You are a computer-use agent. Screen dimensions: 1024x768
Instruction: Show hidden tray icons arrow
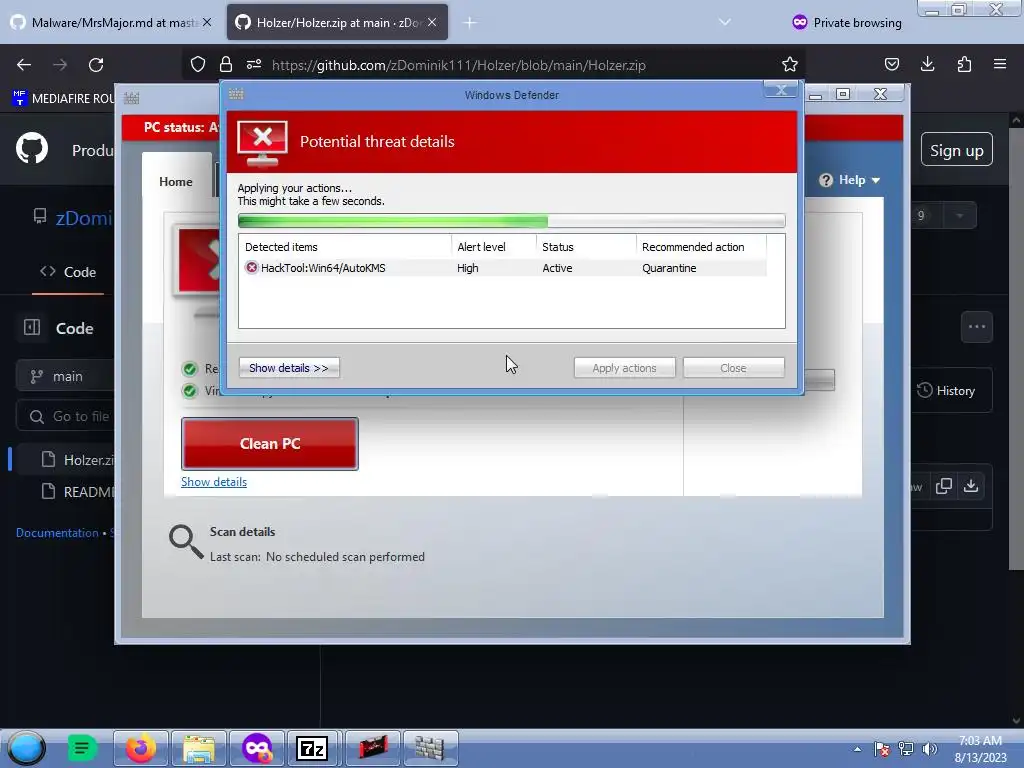[x=857, y=749]
